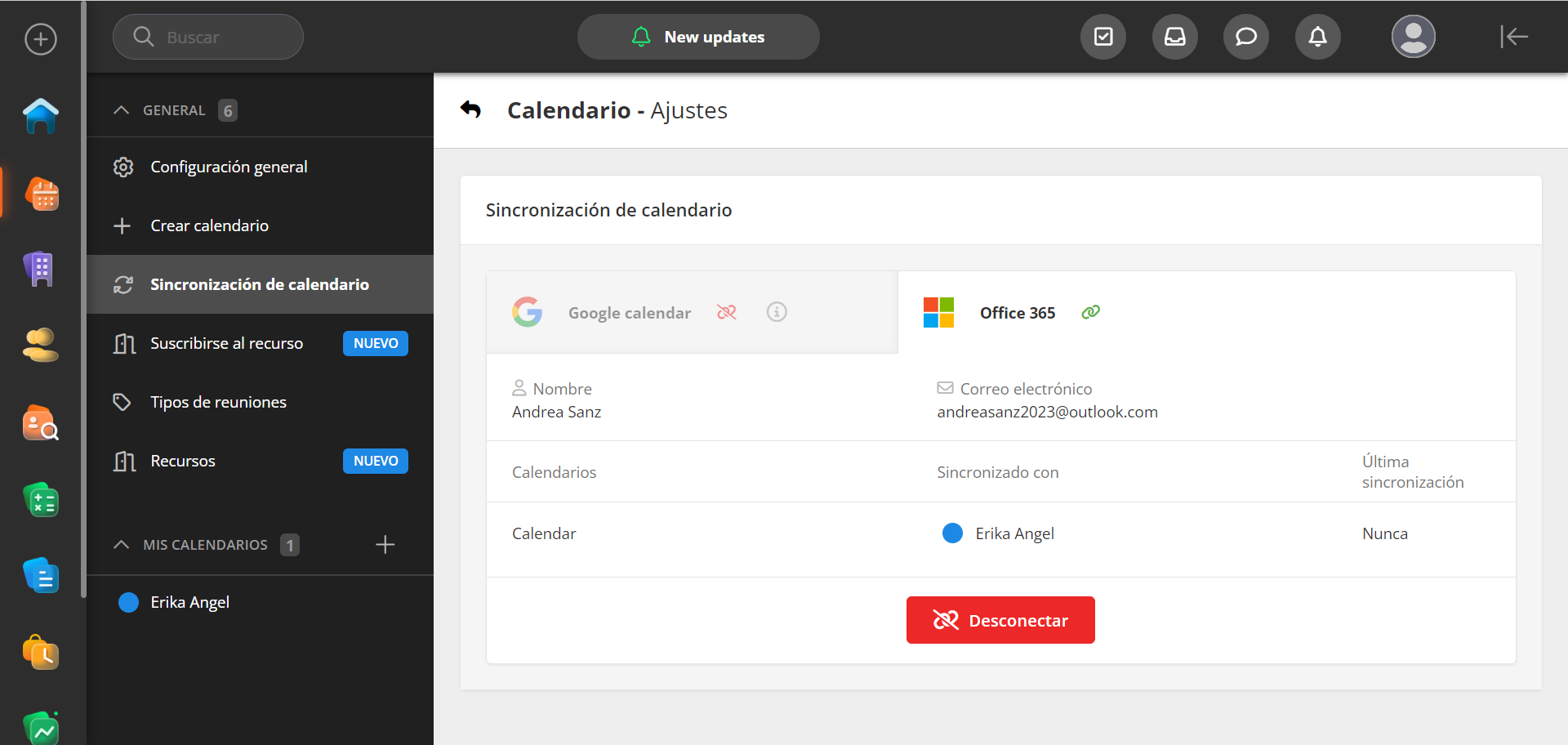Image resolution: width=1568 pixels, height=745 pixels.
Task: Open the notifications bell icon
Action: [1317, 37]
